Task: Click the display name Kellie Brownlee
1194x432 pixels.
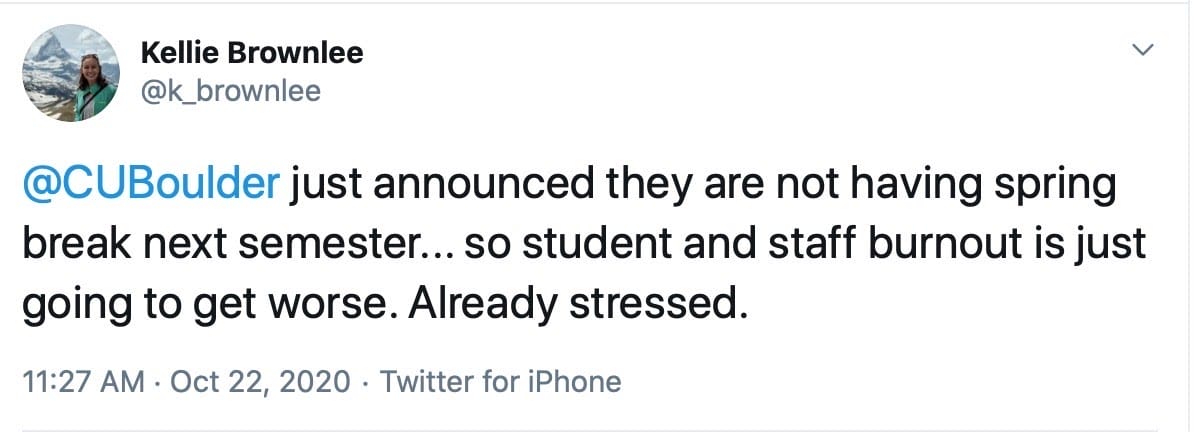Action: point(252,53)
